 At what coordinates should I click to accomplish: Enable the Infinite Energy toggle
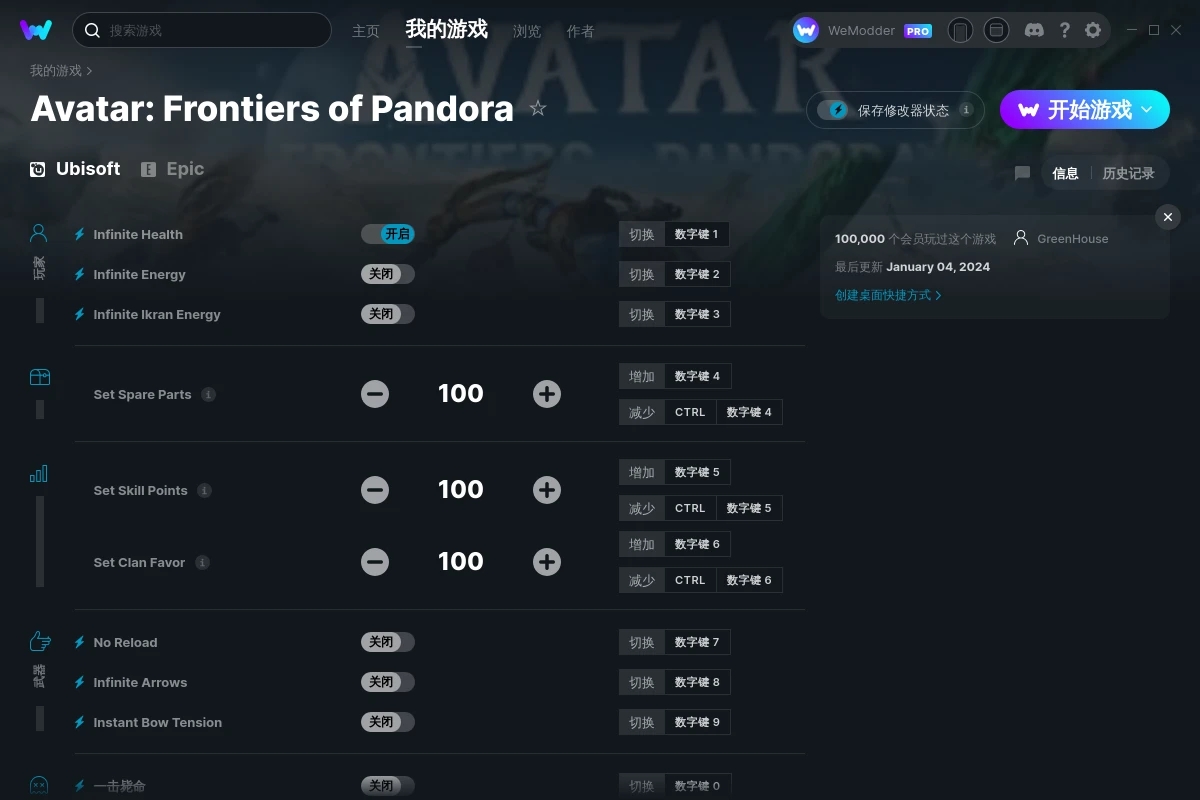pos(388,274)
